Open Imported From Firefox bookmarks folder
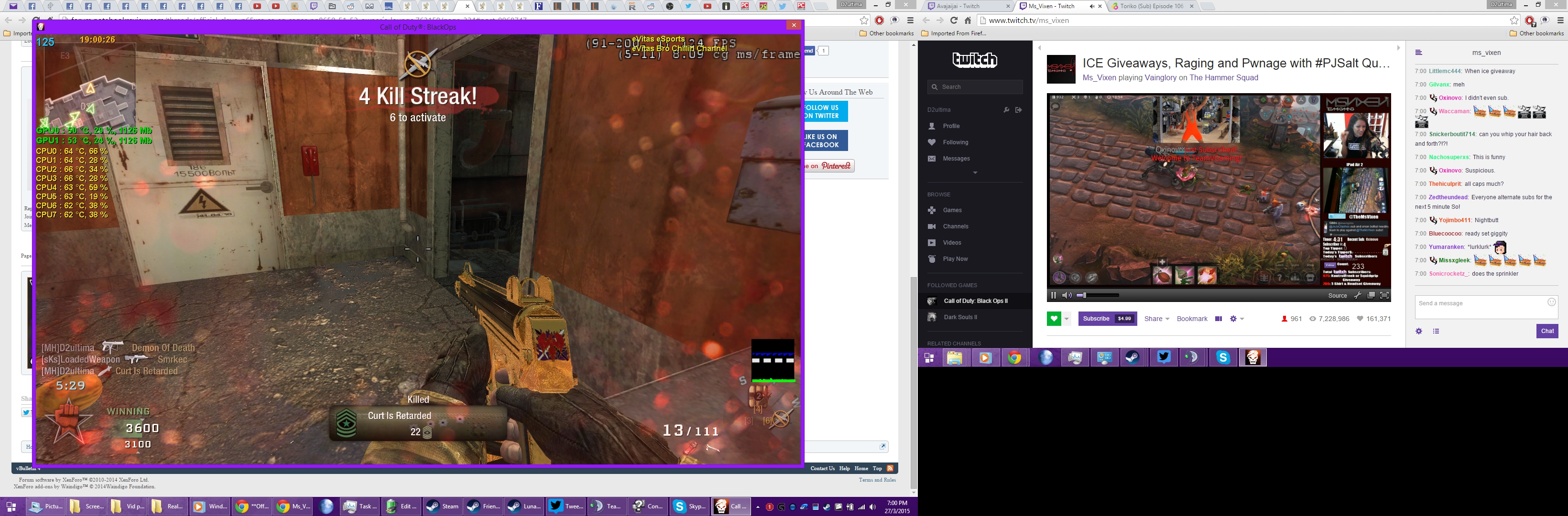 coord(954,33)
